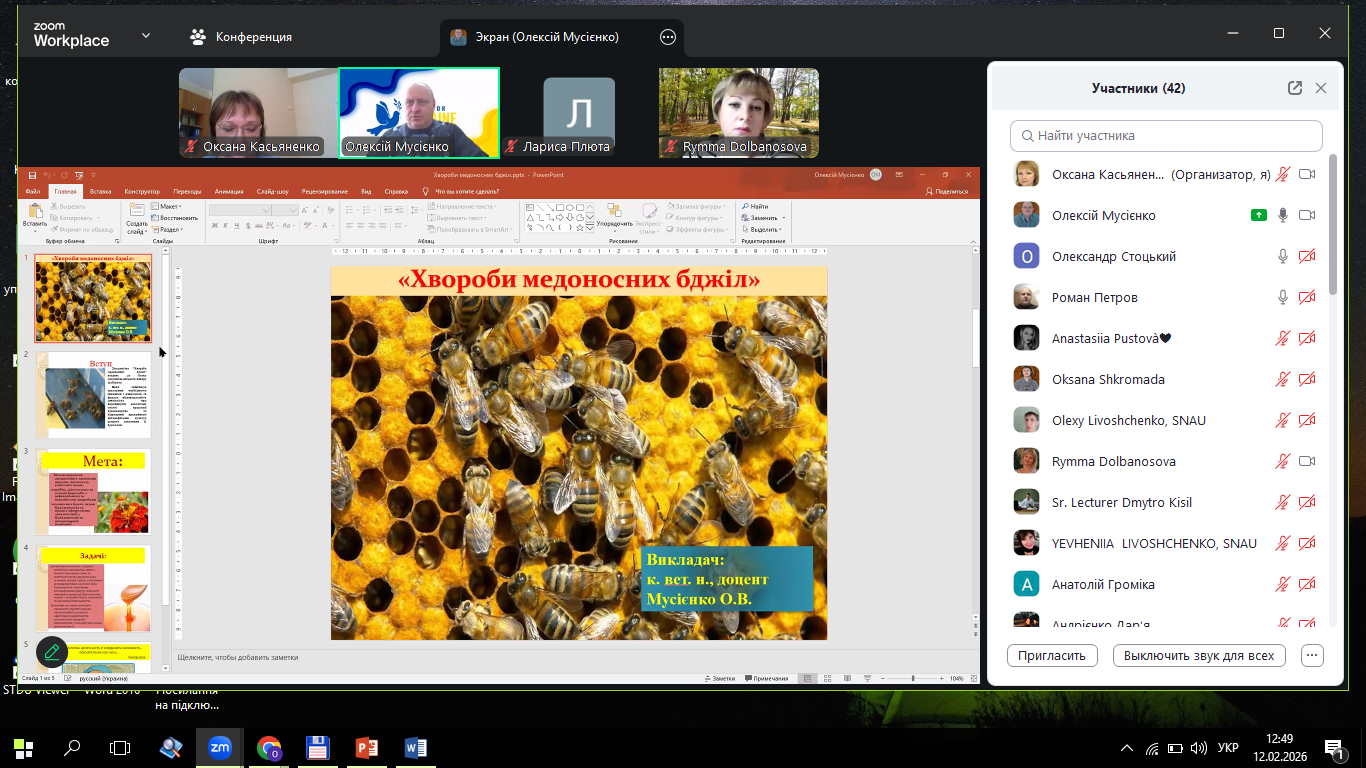Pop out the Участники panel
Image resolution: width=1366 pixels, height=768 pixels.
(1295, 88)
